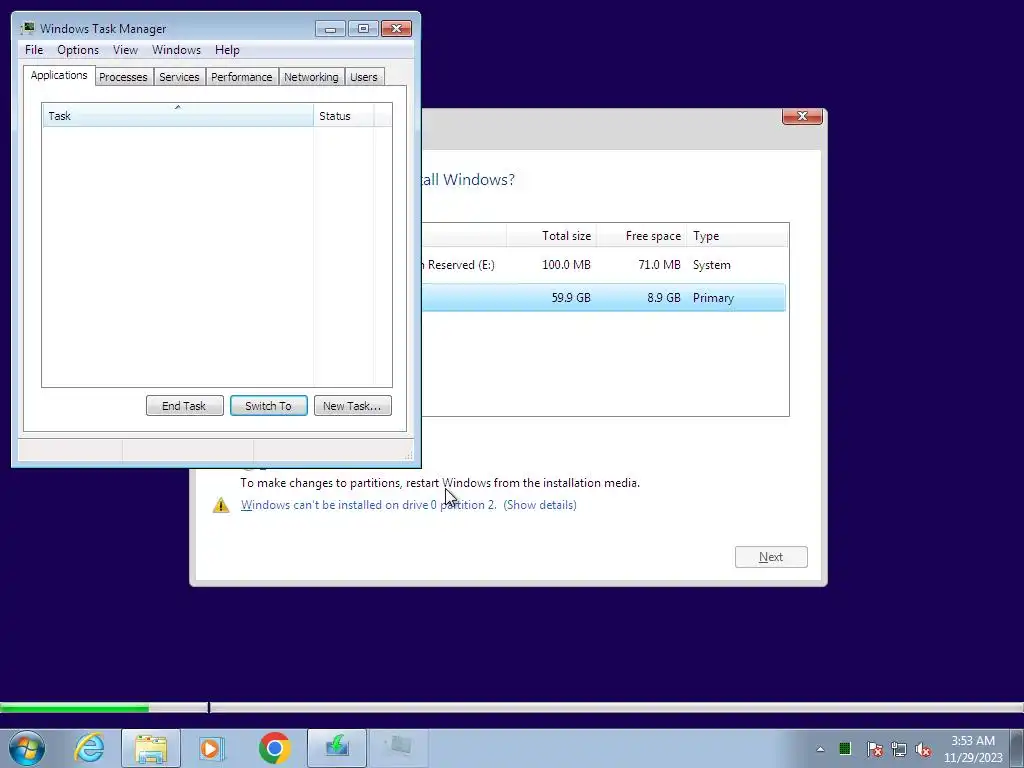Click the green setup progress bar
The width and height of the screenshot is (1024, 768).
point(74,707)
